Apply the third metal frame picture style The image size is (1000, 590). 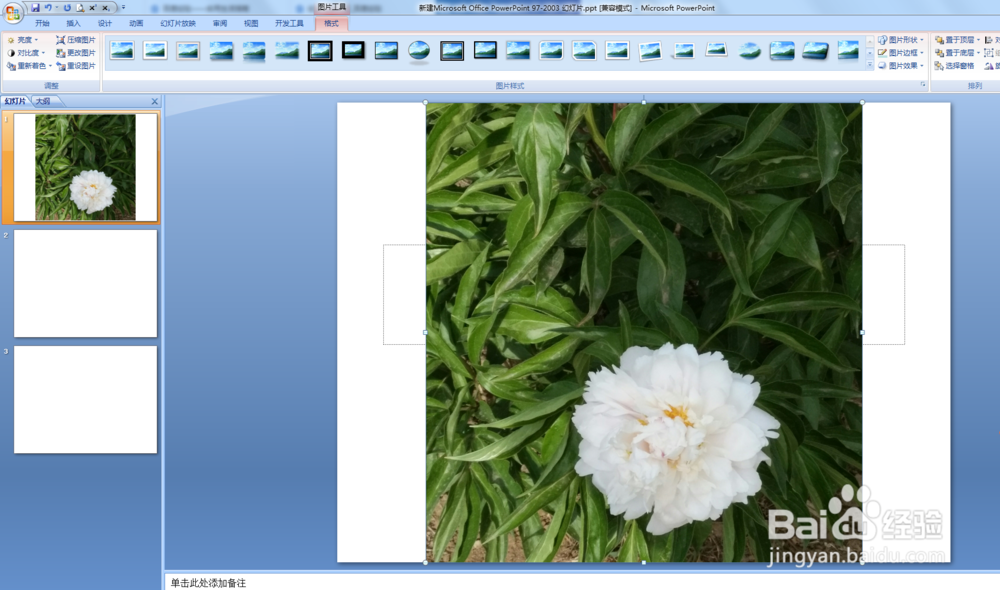click(188, 50)
